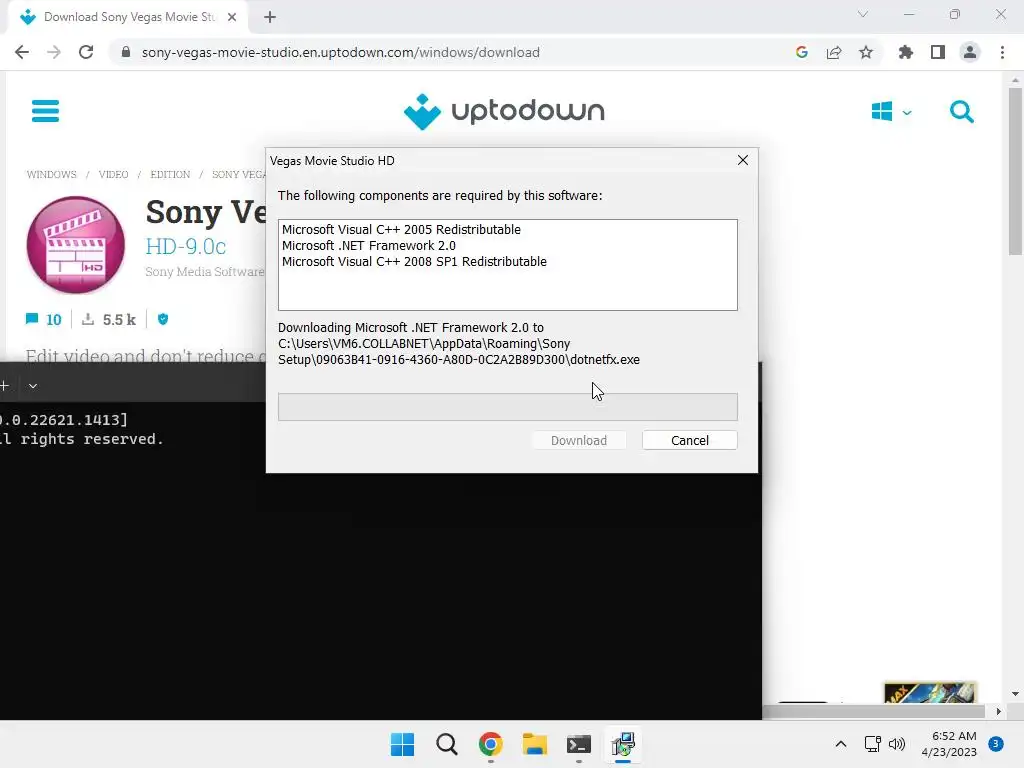Viewport: 1024px width, 768px height.
Task: Click the blue security shield badge
Action: coord(163,319)
